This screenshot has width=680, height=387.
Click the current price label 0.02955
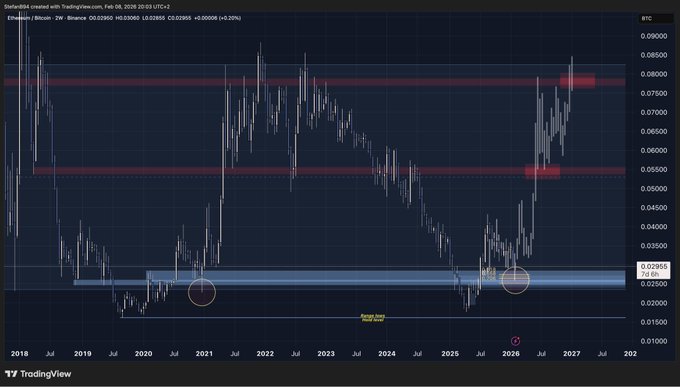click(654, 266)
